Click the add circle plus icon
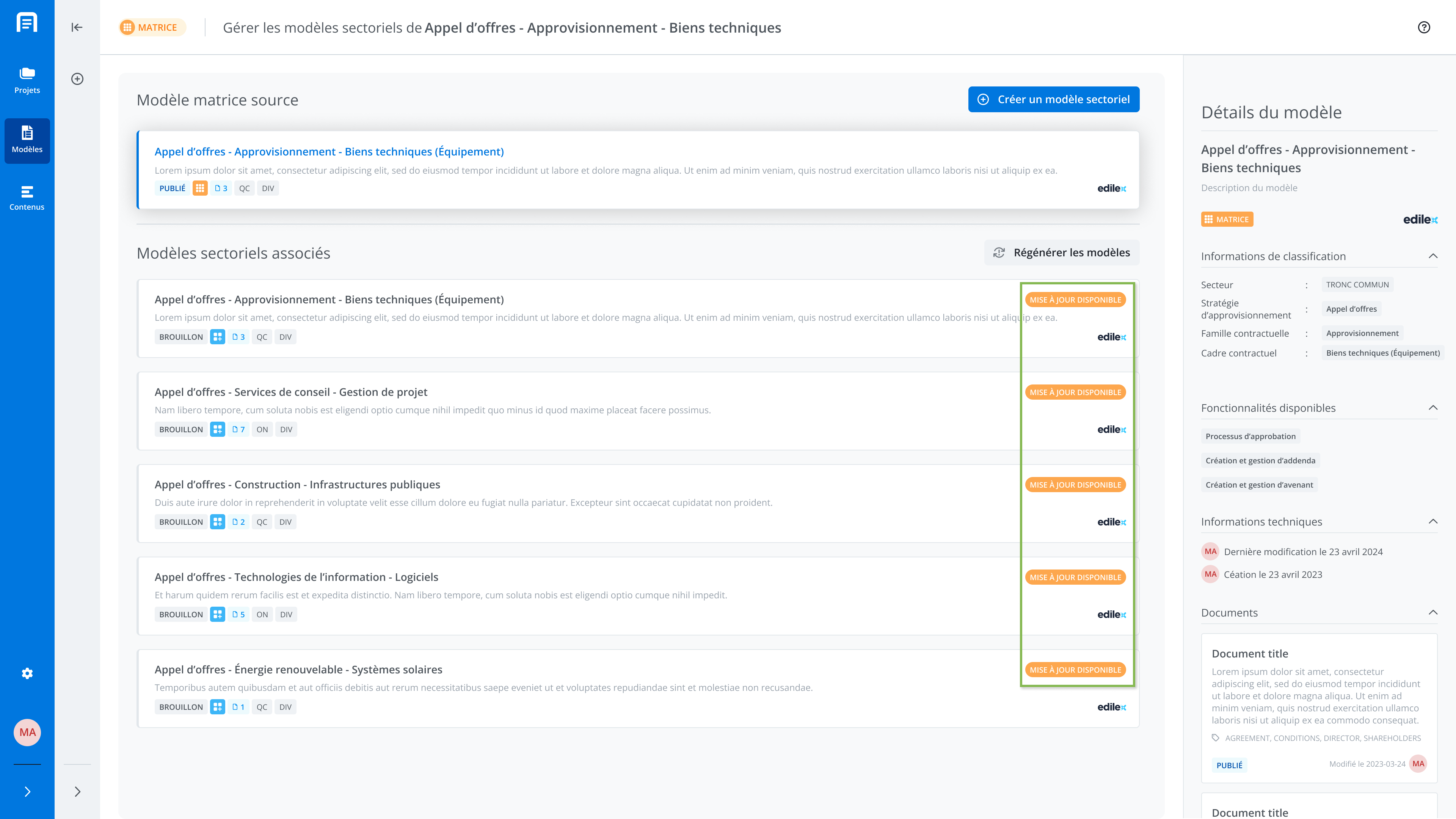The width and height of the screenshot is (1456, 819). tap(77, 78)
